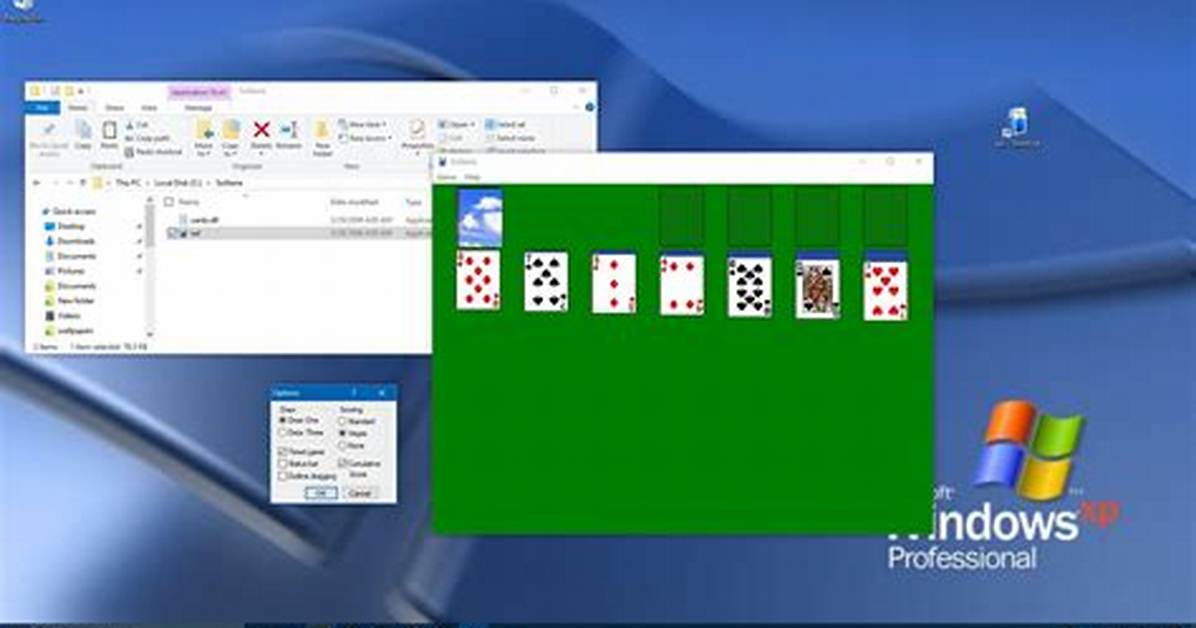
Task: Click the first empty foundation slot
Action: [682, 218]
